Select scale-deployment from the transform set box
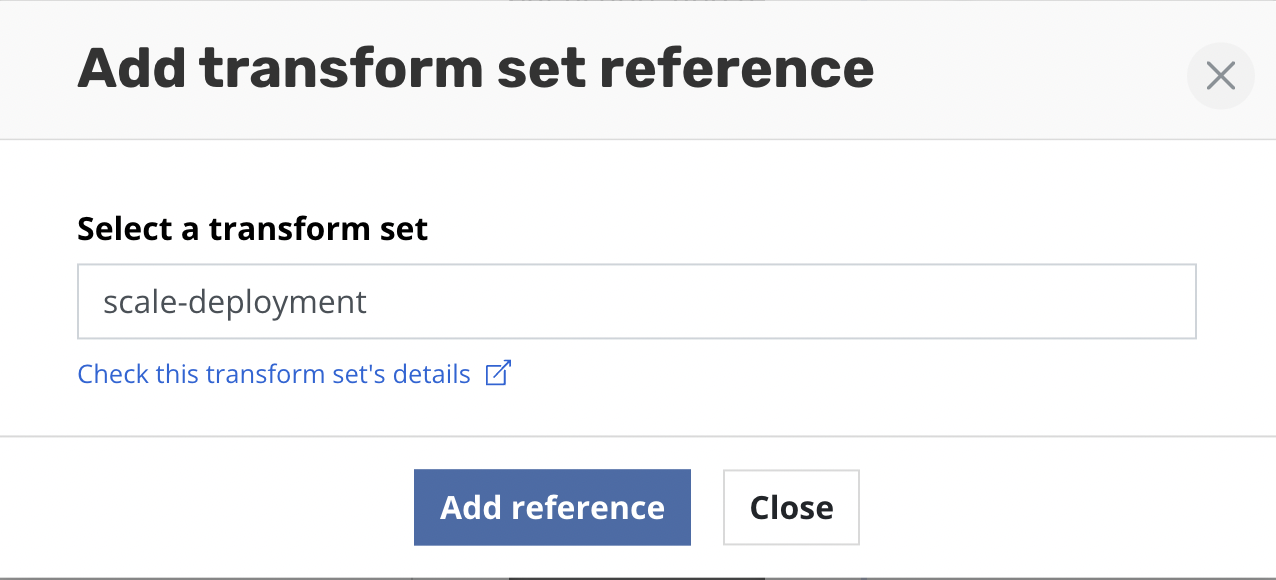The width and height of the screenshot is (1276, 580). tap(636, 300)
